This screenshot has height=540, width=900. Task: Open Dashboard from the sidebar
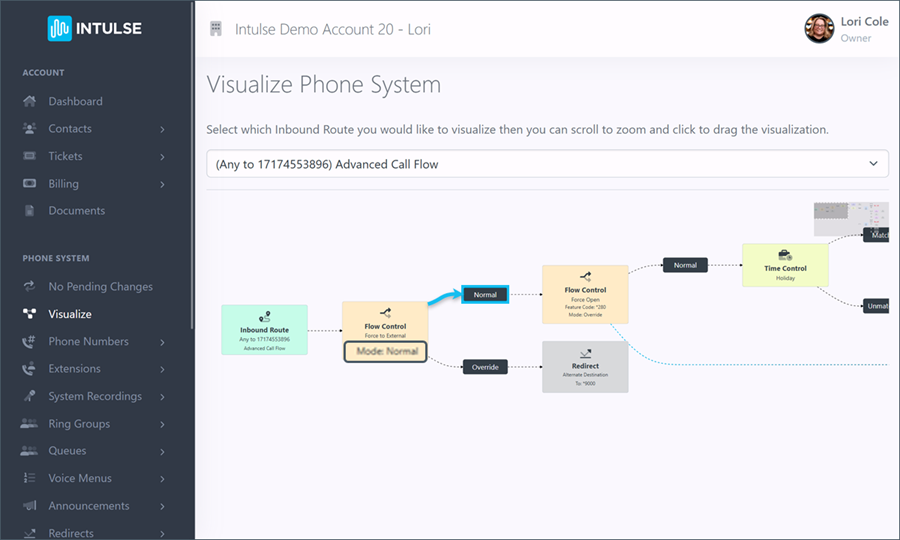pyautogui.click(x=75, y=102)
